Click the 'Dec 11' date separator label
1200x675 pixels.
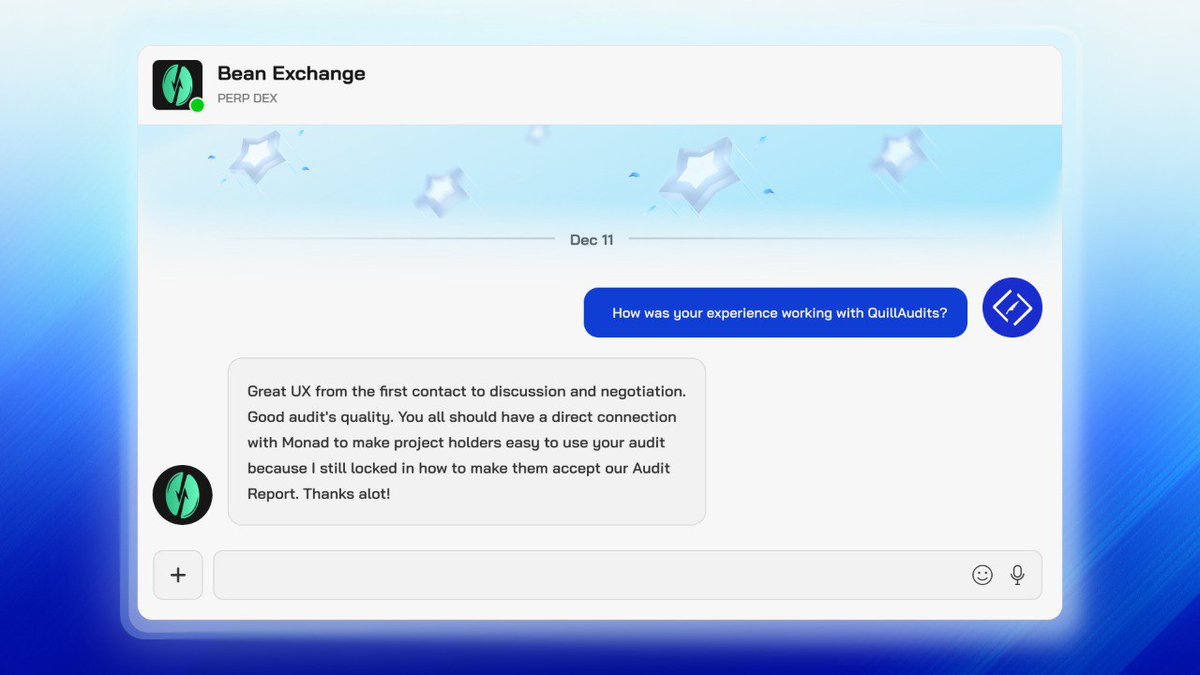point(591,240)
